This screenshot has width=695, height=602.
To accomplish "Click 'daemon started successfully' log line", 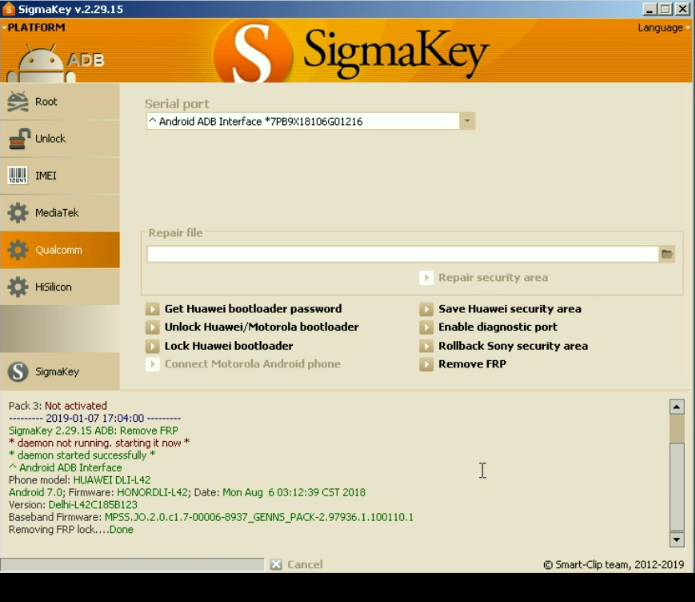I will coord(82,455).
